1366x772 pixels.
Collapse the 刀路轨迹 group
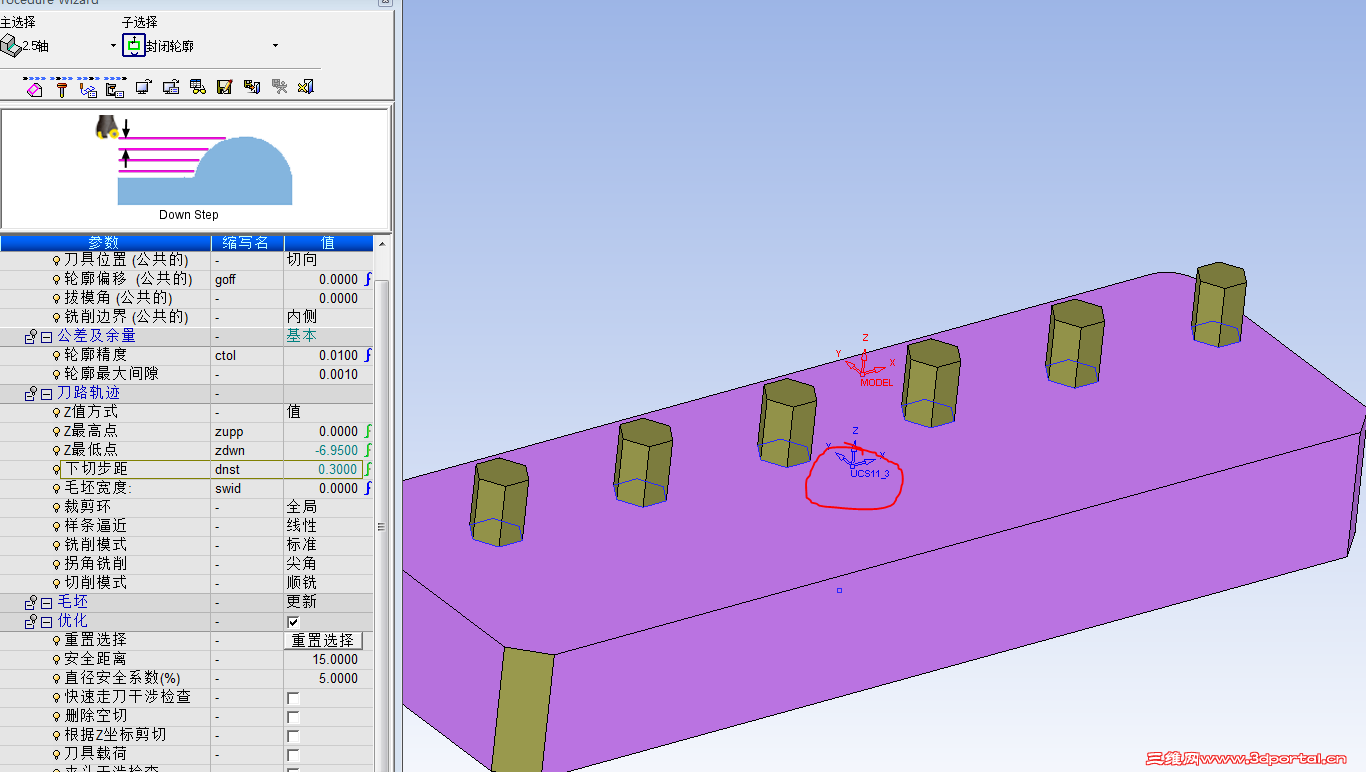pyautogui.click(x=46, y=393)
